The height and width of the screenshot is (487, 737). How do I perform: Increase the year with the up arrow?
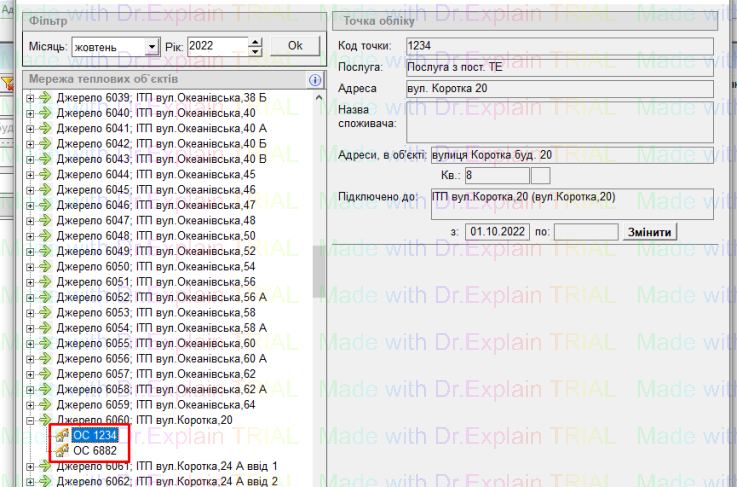(x=255, y=42)
